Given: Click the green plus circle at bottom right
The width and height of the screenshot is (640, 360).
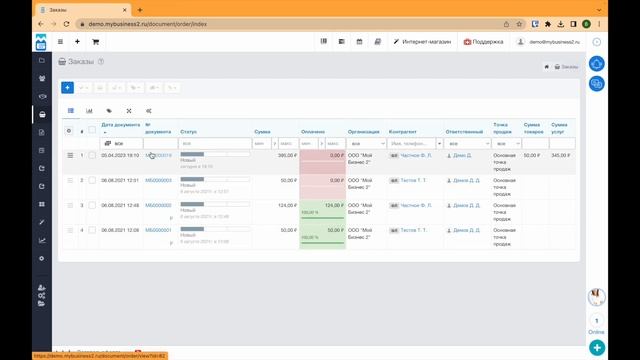Looking at the screenshot, I should [x=597, y=348].
